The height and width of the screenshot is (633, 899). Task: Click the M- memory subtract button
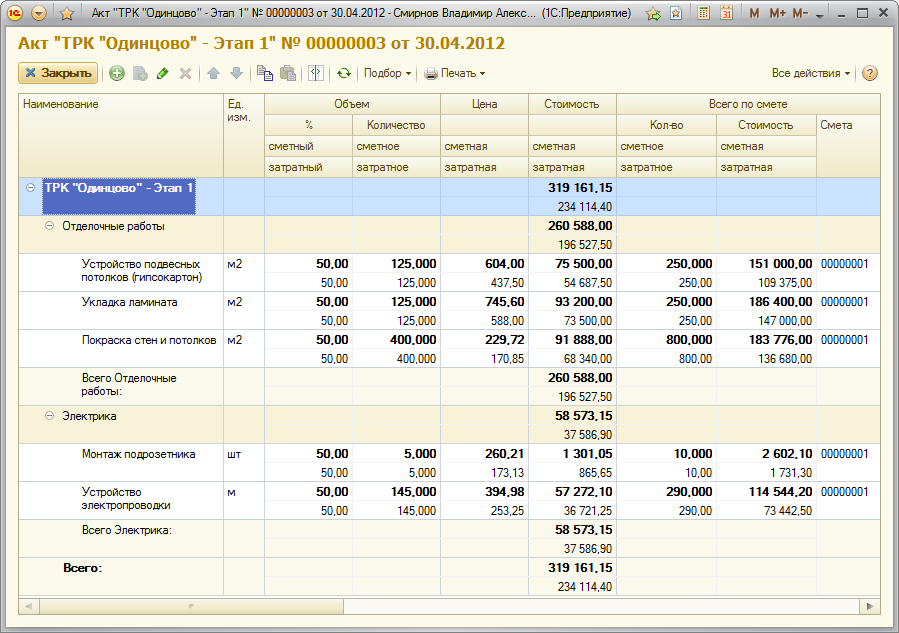(x=800, y=13)
